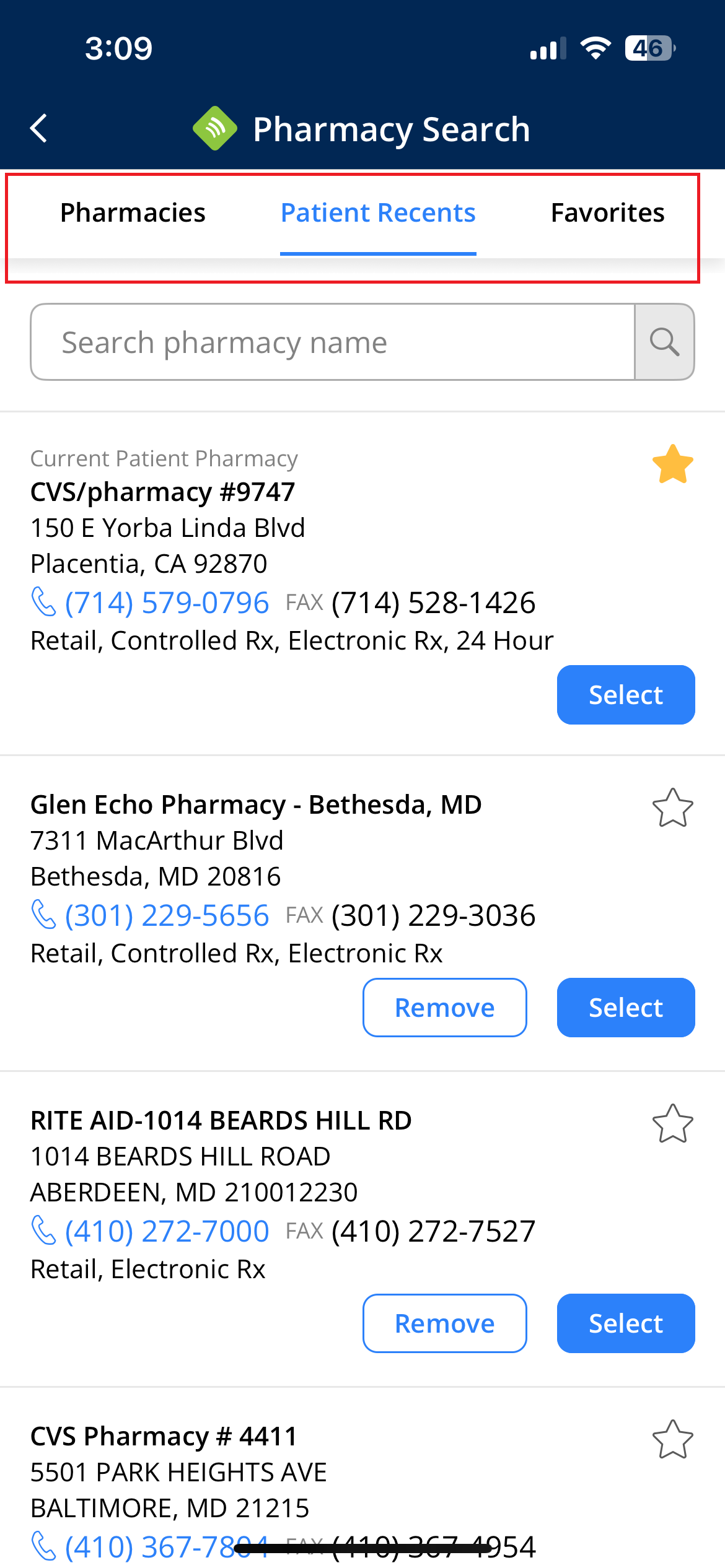The image size is (725, 1568).
Task: Call (714) 579-0796 phone number link
Action: click(x=167, y=603)
